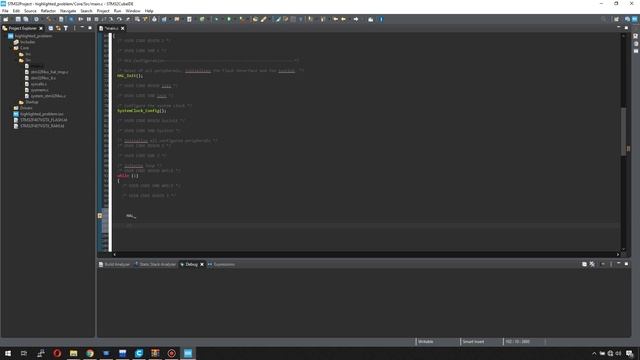Screen dimensions: 640x360
Task: Click the Save toolbar icon
Action: click(18, 19)
